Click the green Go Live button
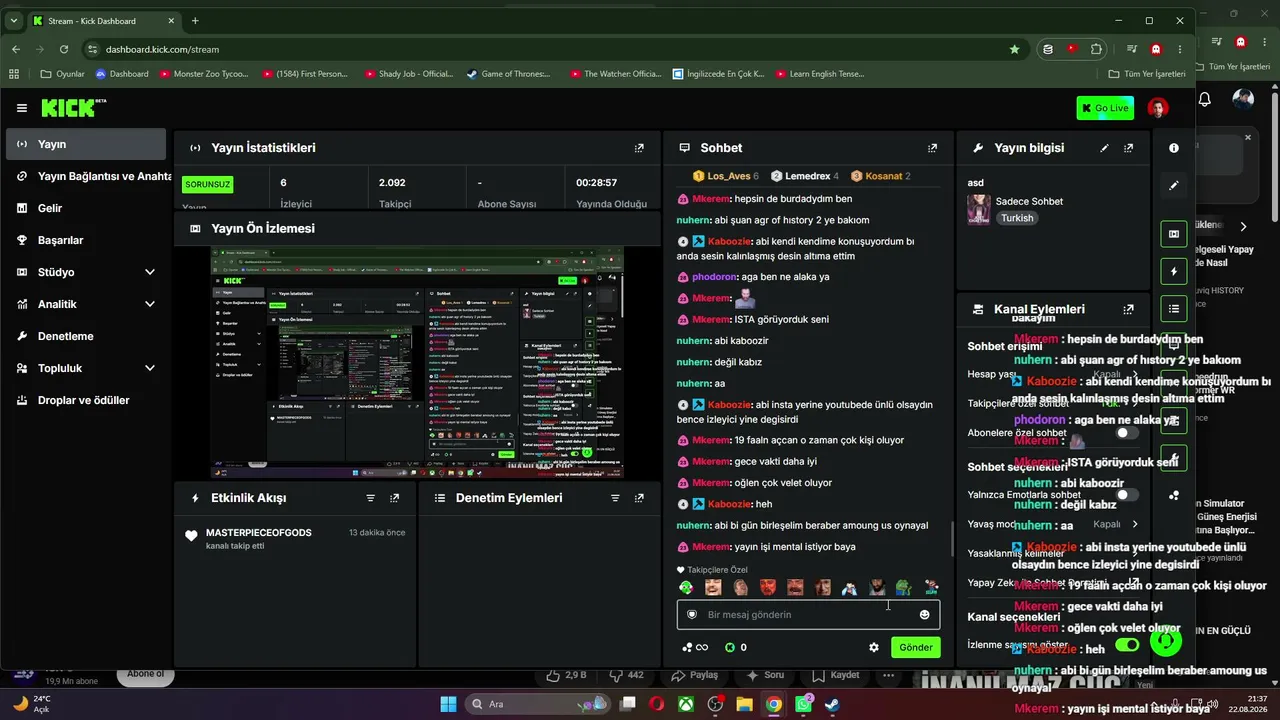The image size is (1280, 720). pyautogui.click(x=1105, y=108)
